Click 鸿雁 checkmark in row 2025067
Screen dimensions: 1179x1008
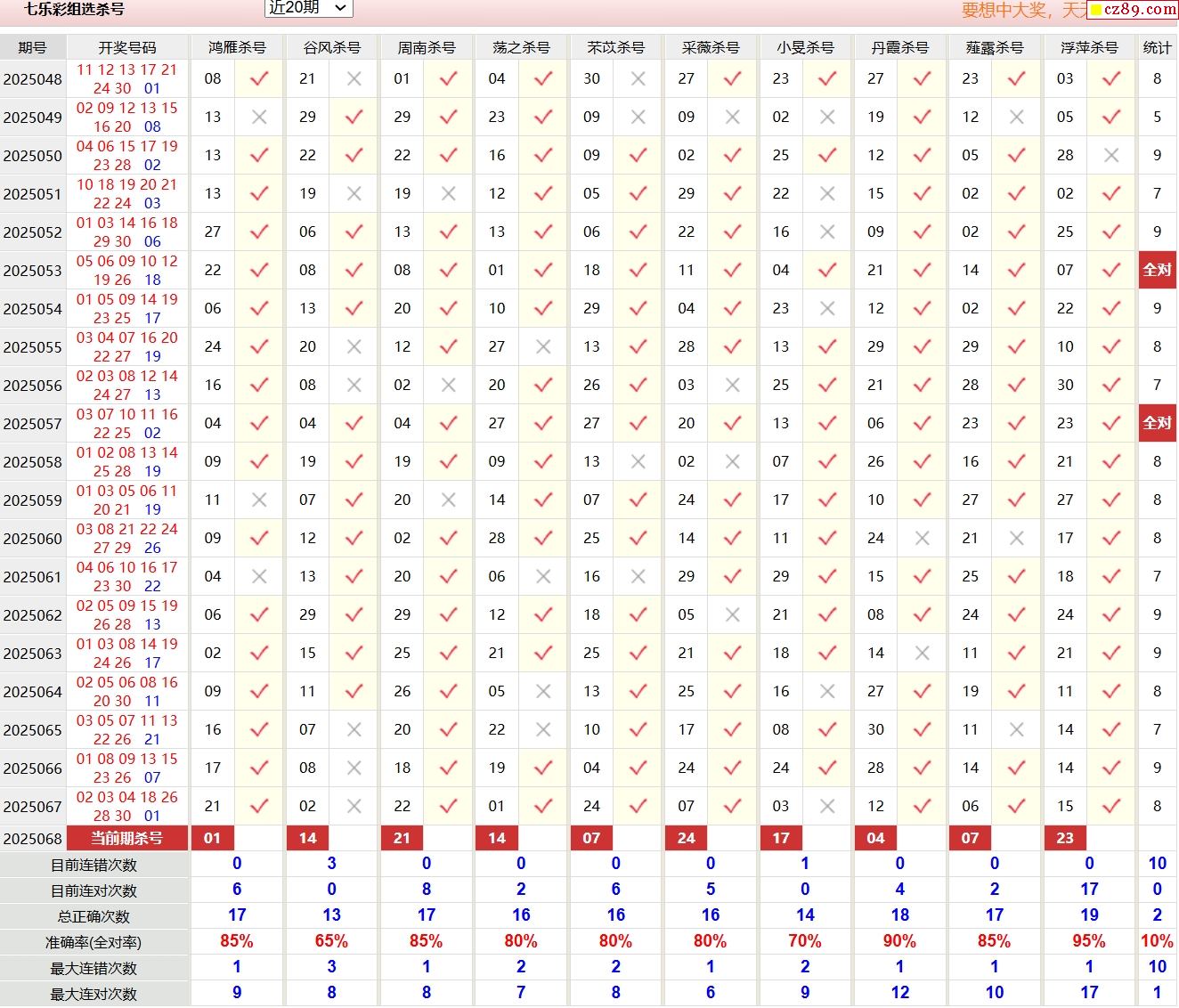tap(259, 806)
